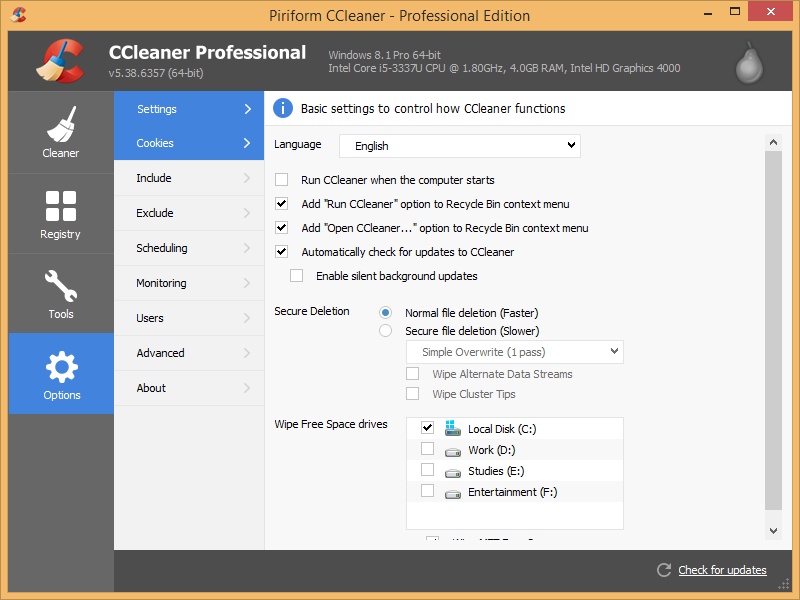This screenshot has width=800, height=600.
Task: Select Normal file deletion (Faster)
Action: 386,312
